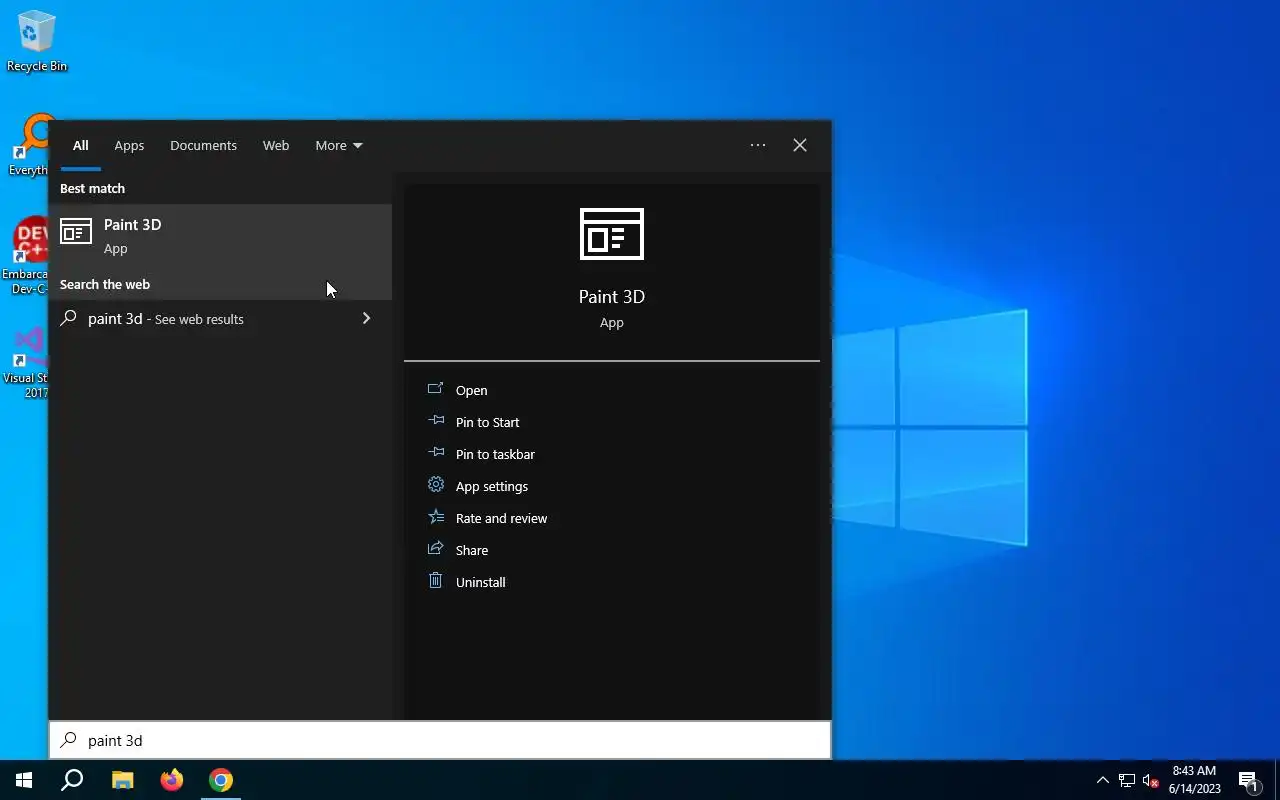Choose Open in the Paint 3D actions

471,390
